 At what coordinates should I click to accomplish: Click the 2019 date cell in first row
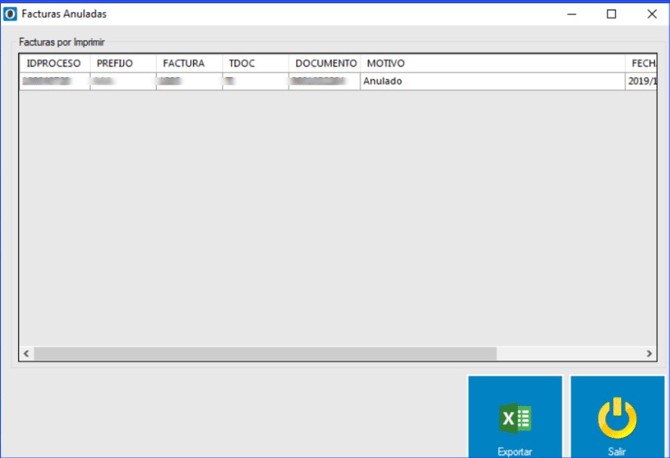641,81
